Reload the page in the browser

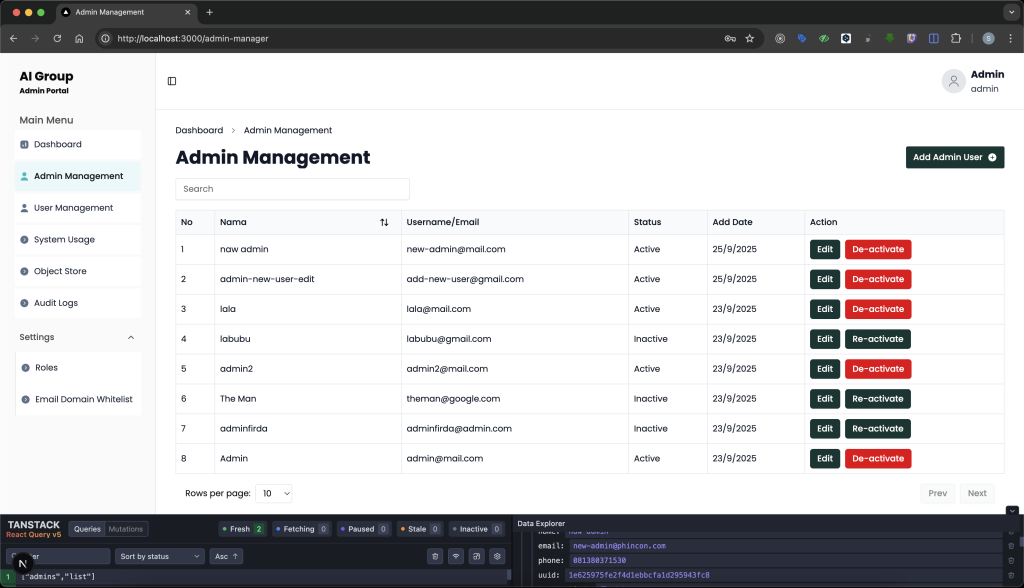(57, 38)
